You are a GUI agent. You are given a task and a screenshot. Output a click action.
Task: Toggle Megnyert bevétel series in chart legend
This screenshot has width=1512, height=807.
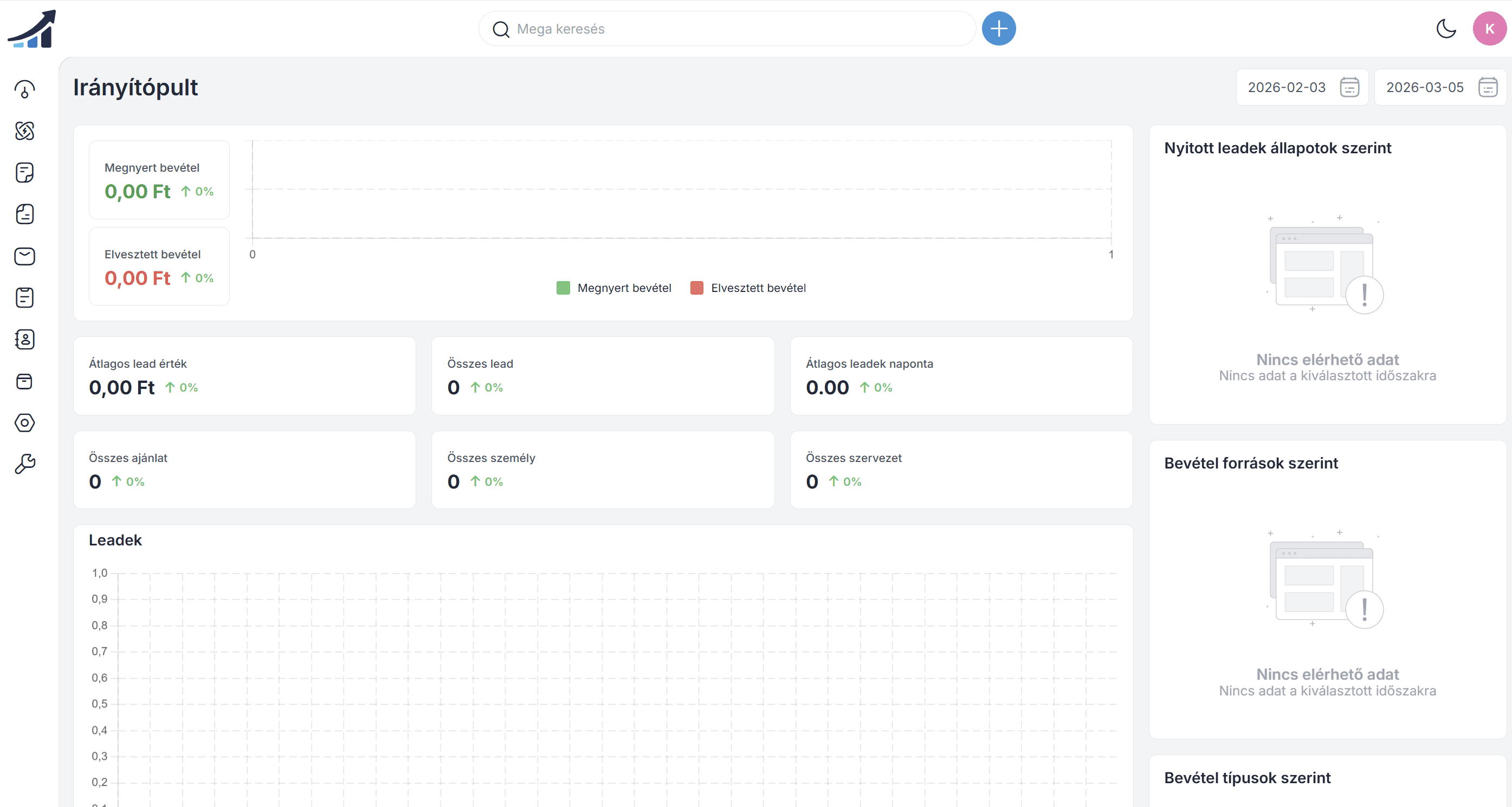tap(624, 288)
